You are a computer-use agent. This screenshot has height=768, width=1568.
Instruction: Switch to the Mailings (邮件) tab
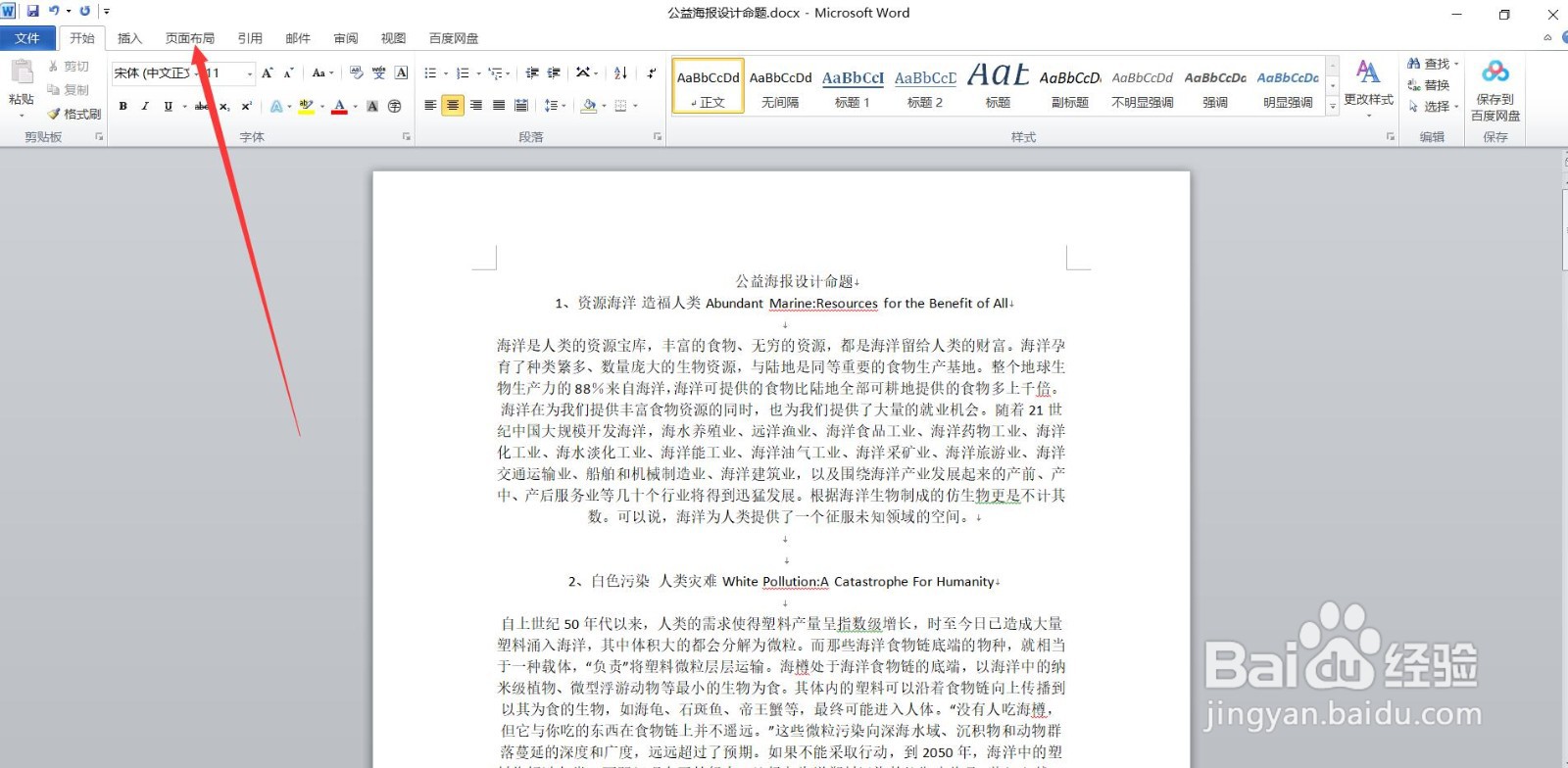[298, 38]
